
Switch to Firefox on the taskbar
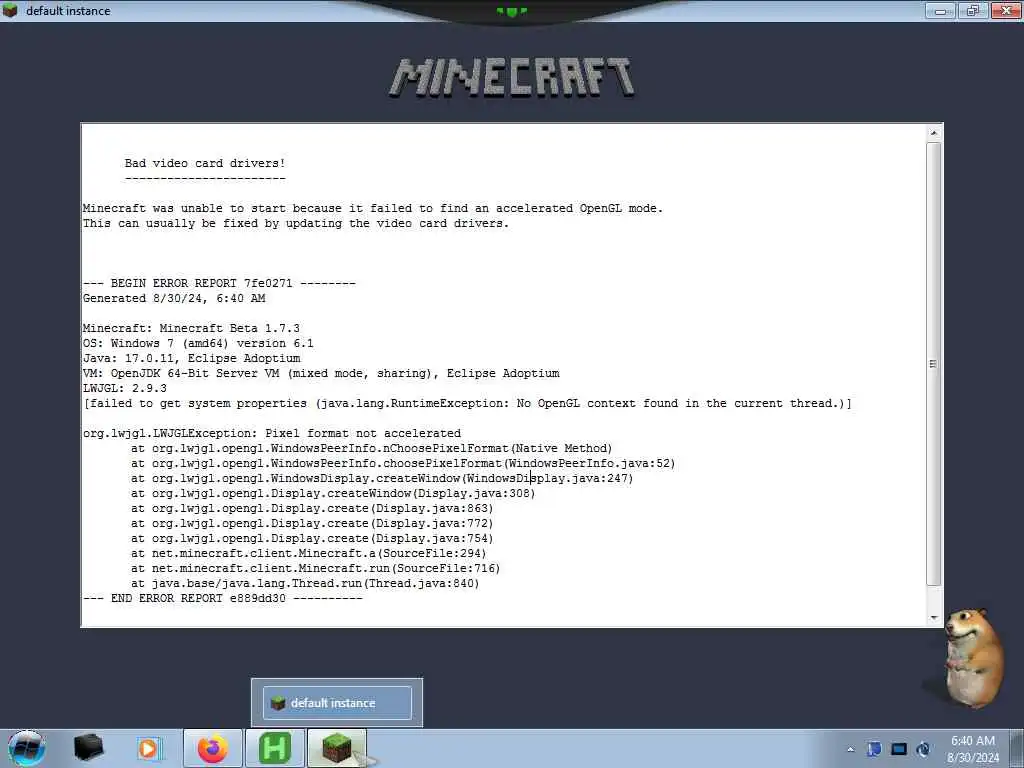tap(213, 748)
